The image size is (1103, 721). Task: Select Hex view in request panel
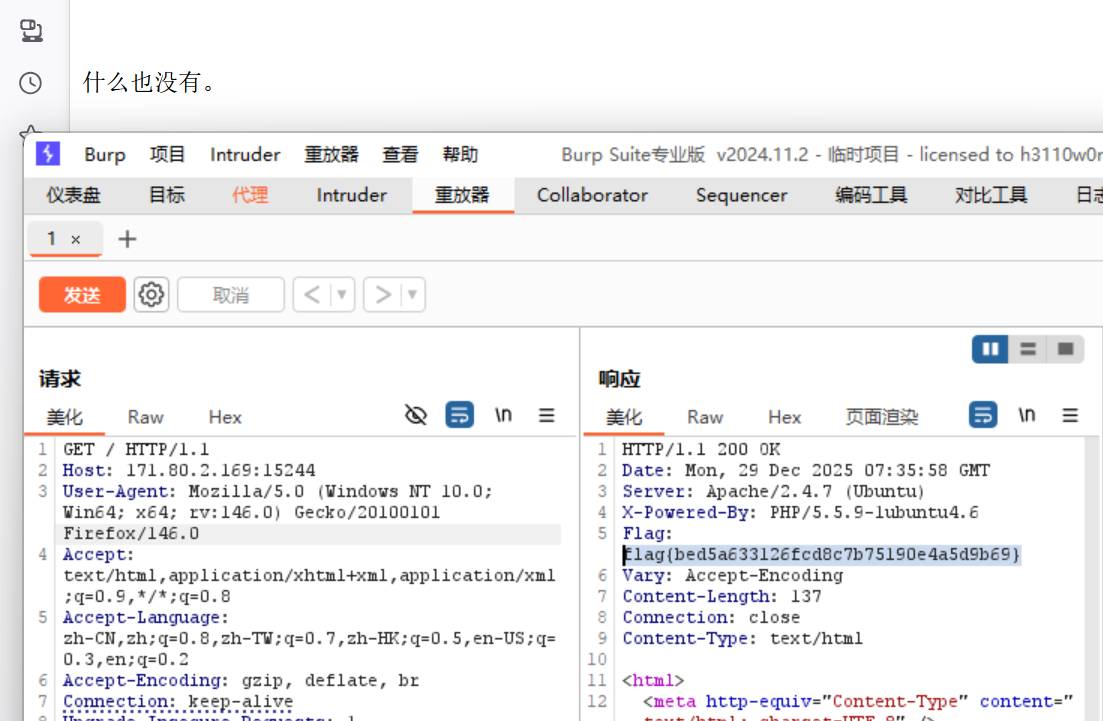(x=225, y=418)
